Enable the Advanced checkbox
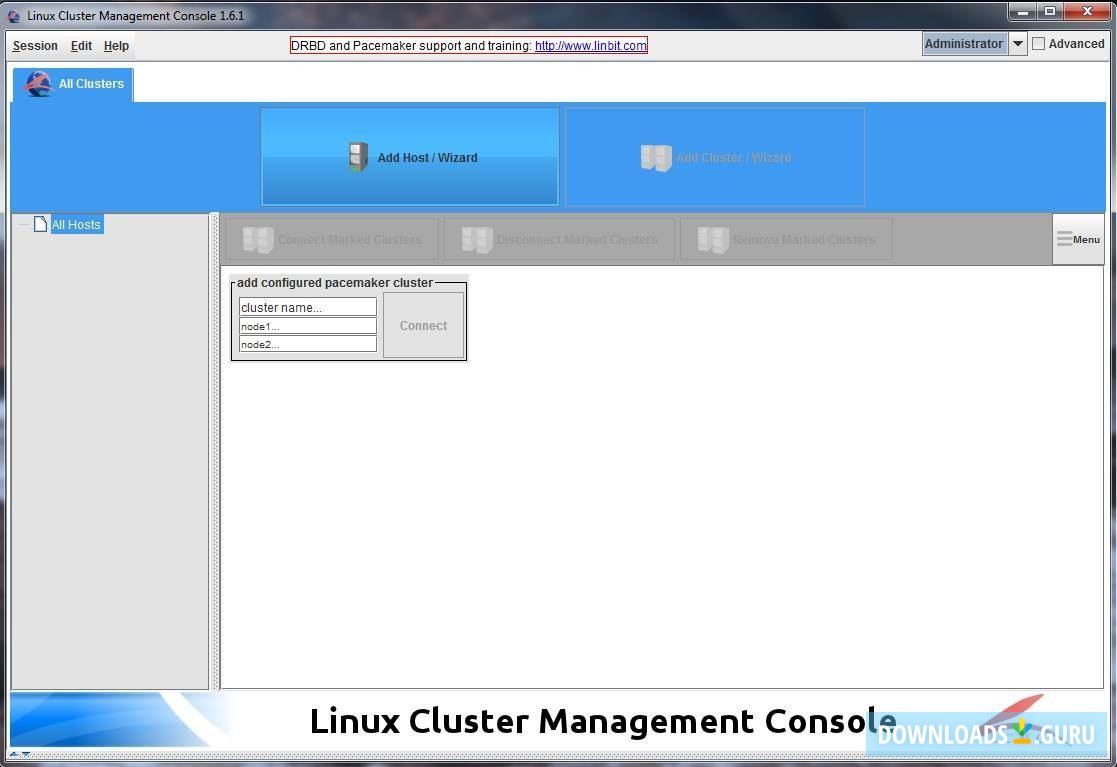The width and height of the screenshot is (1117, 767). point(1039,44)
